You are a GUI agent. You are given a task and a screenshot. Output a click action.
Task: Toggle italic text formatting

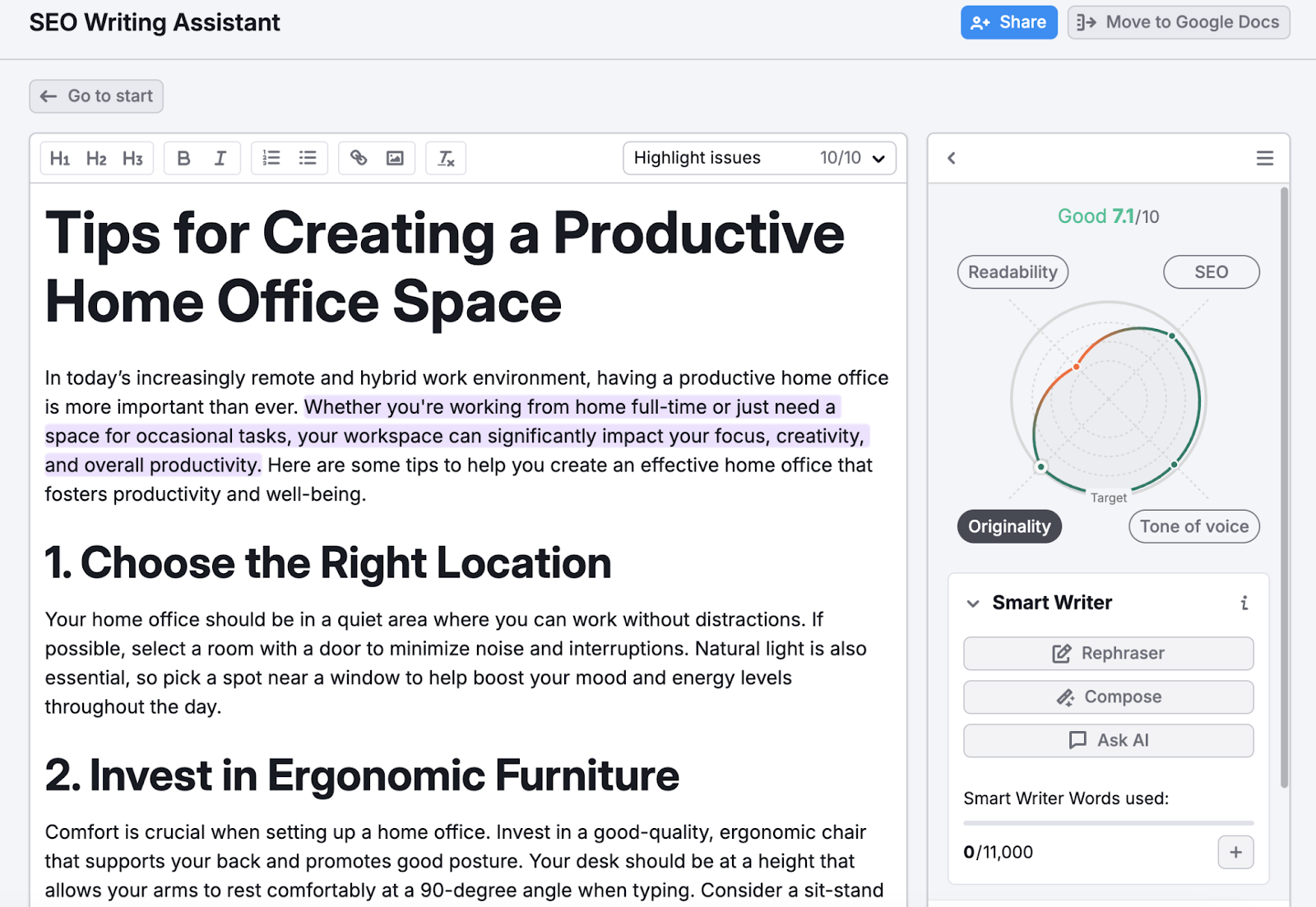click(x=220, y=158)
